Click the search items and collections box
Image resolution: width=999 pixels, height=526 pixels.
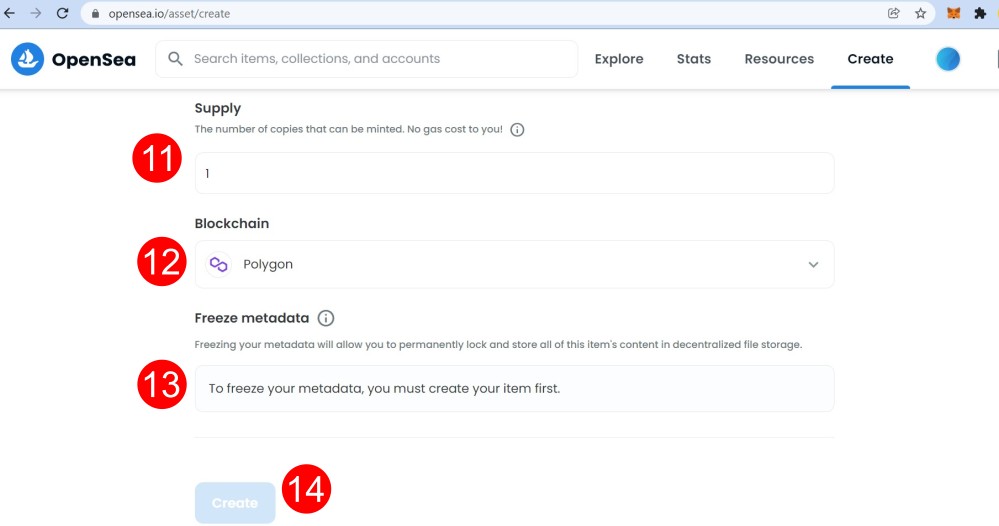pos(366,59)
